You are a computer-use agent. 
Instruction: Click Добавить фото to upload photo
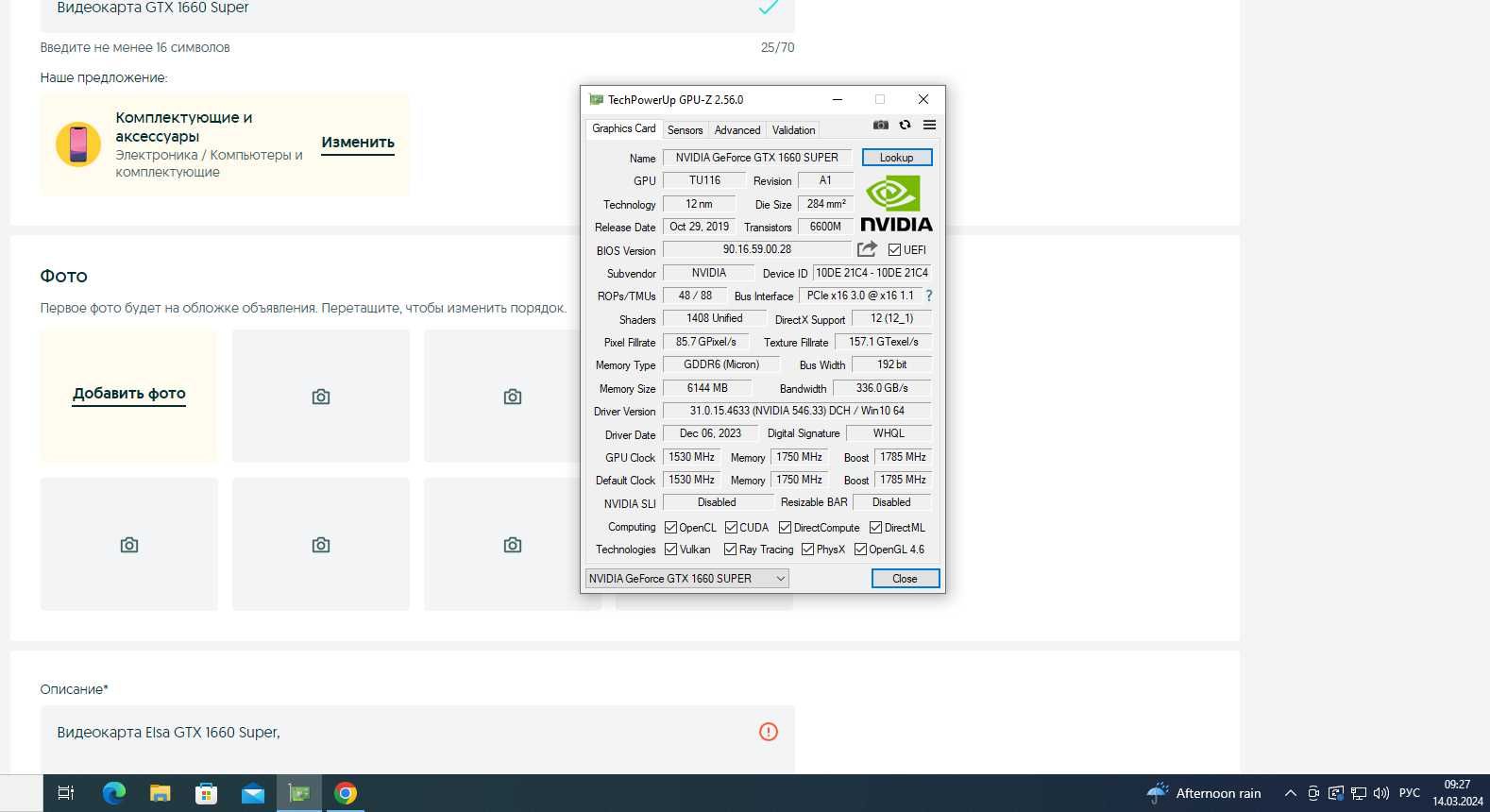coord(129,394)
